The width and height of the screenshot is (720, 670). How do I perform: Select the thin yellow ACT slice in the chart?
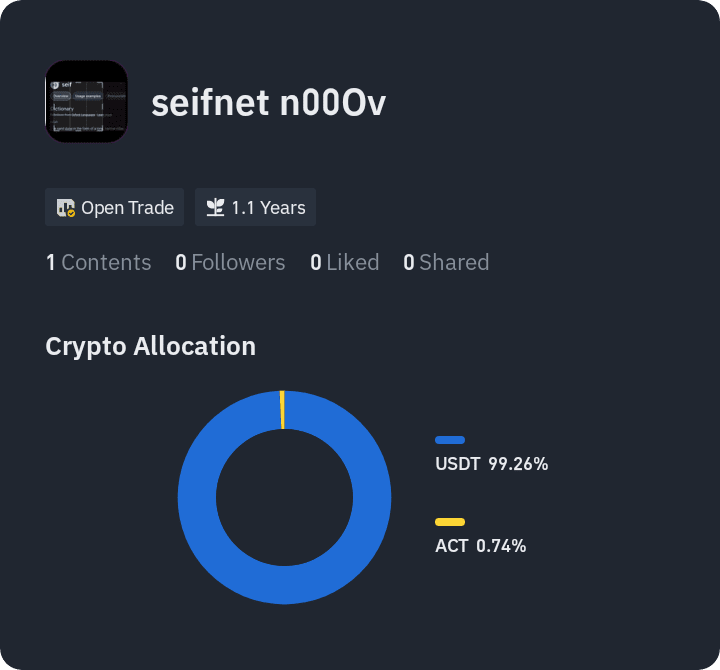point(282,410)
